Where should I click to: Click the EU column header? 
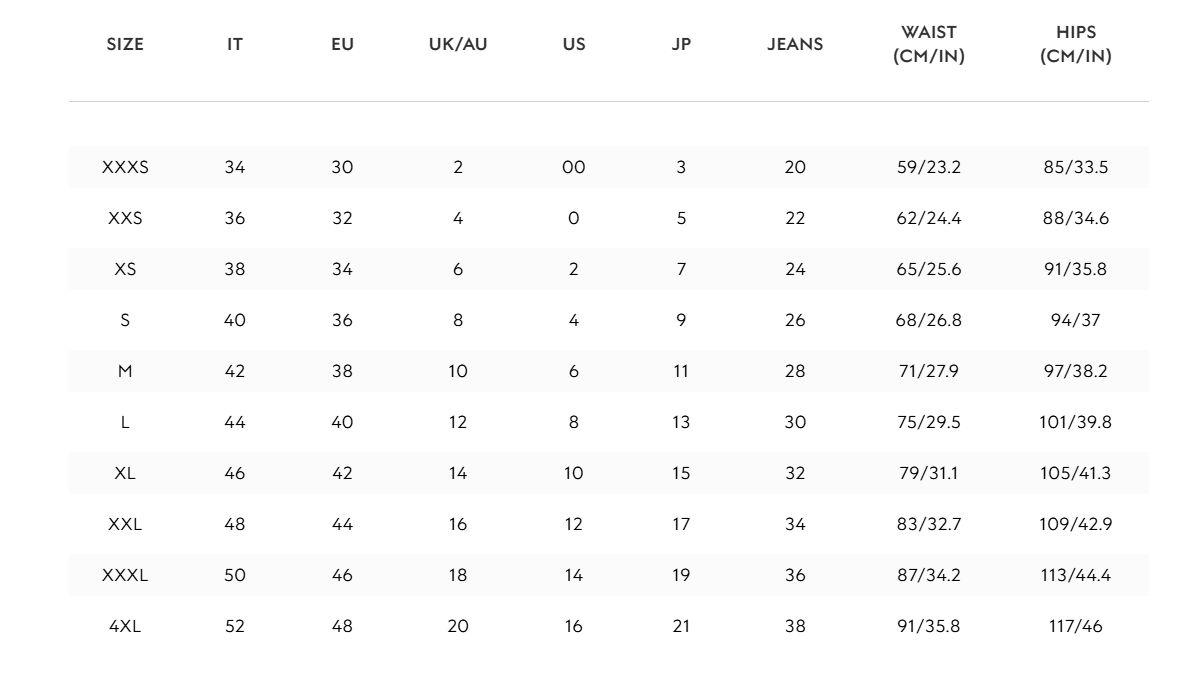(342, 44)
